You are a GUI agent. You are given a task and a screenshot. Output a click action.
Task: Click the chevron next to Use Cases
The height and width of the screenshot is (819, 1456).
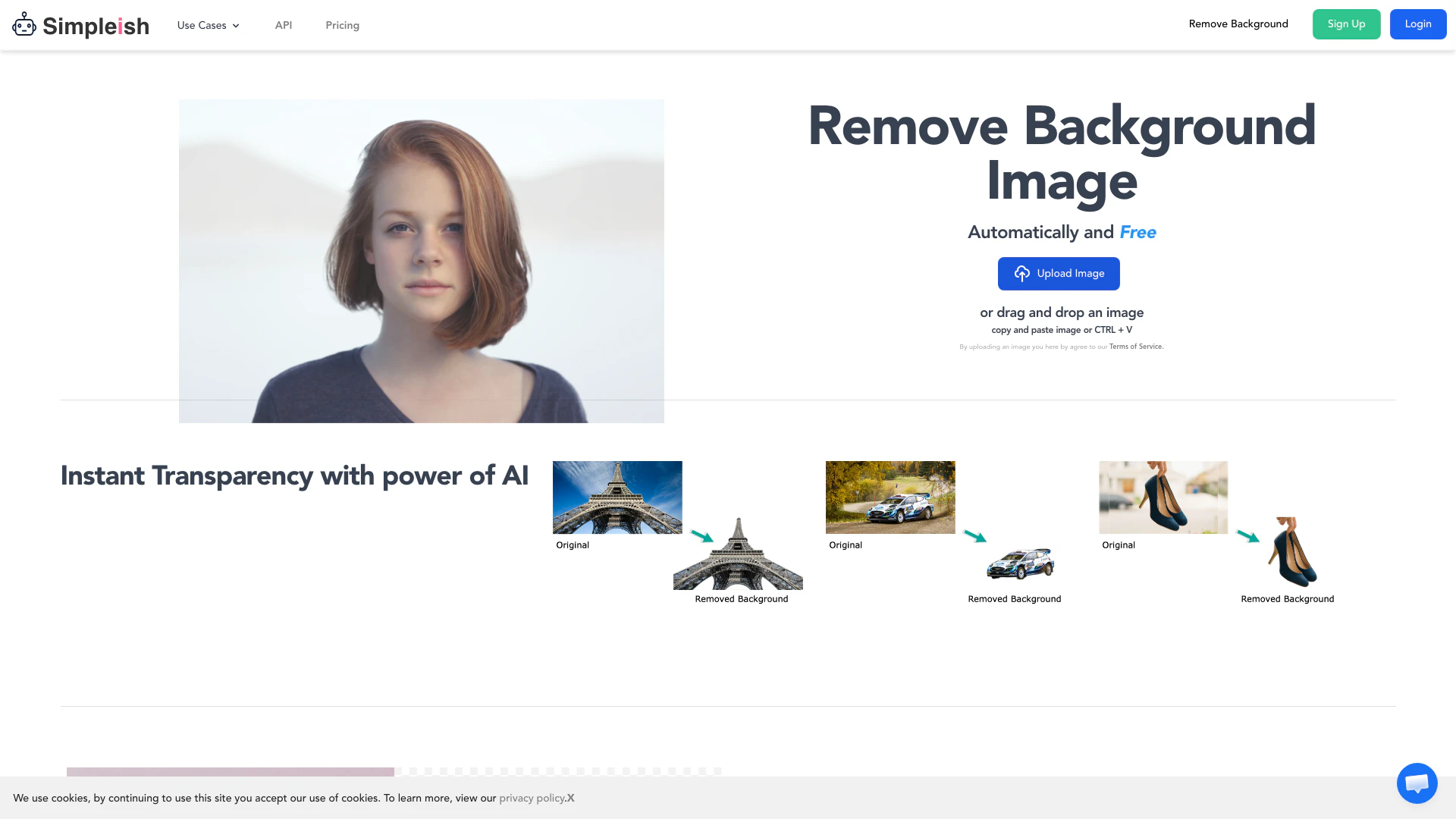click(x=236, y=26)
